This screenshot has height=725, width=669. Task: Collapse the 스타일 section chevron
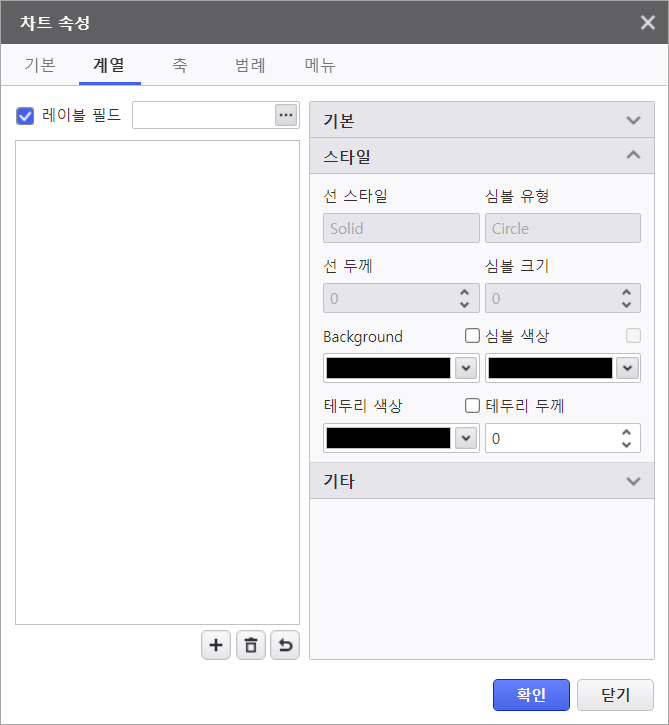coord(633,155)
